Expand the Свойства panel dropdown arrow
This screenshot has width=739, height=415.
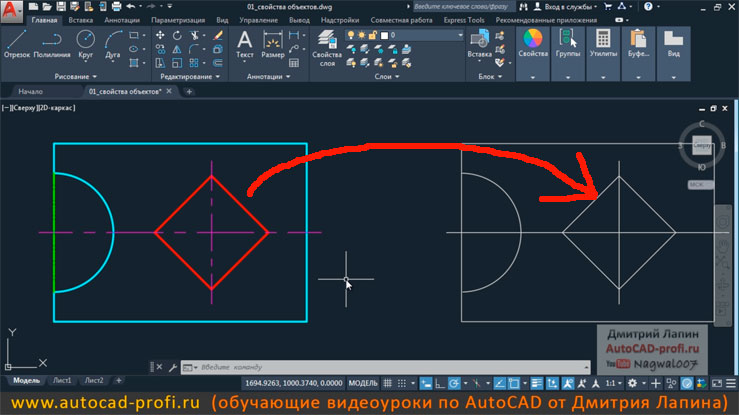(x=533, y=77)
